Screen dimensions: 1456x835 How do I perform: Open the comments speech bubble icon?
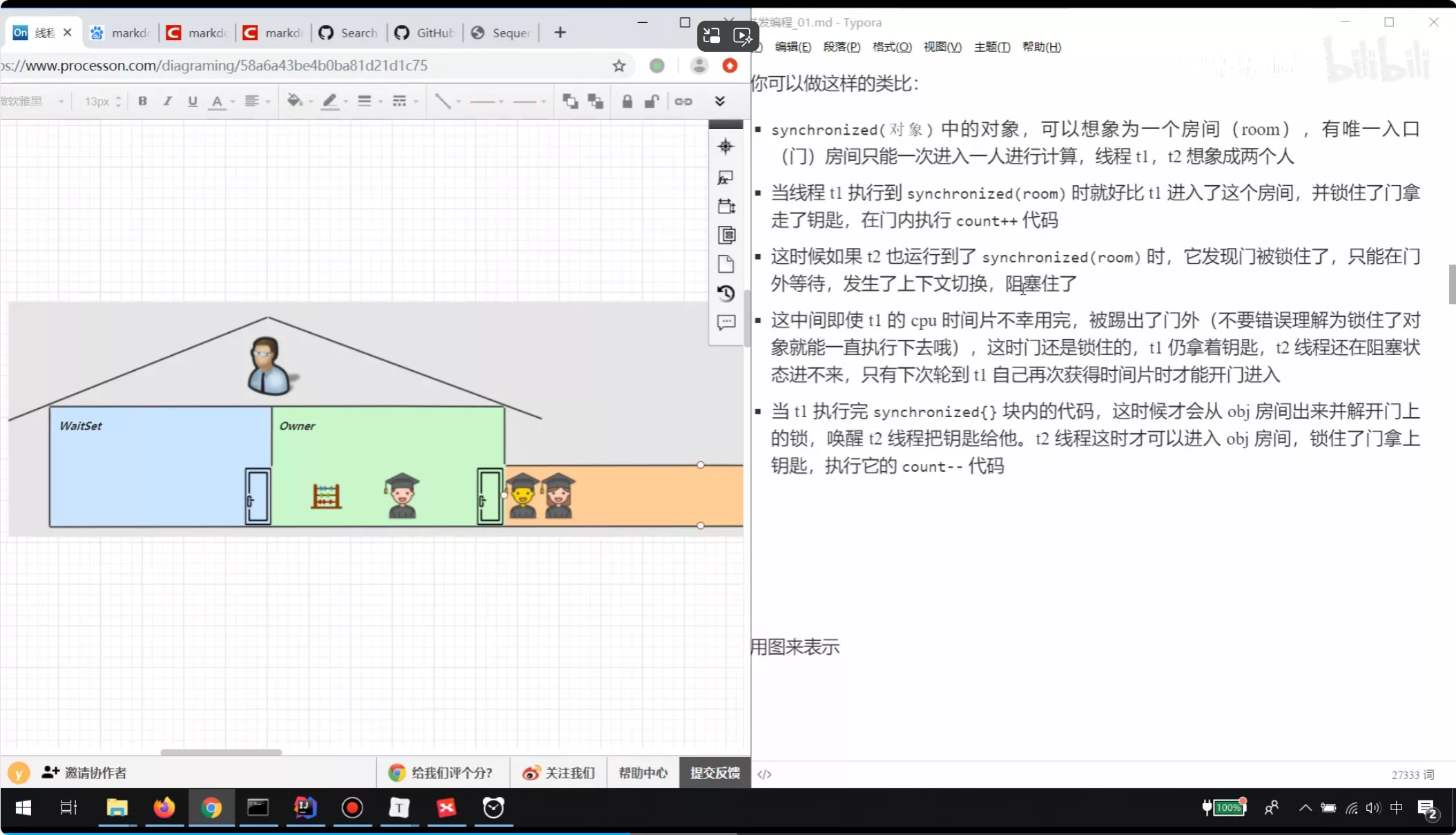tap(726, 323)
